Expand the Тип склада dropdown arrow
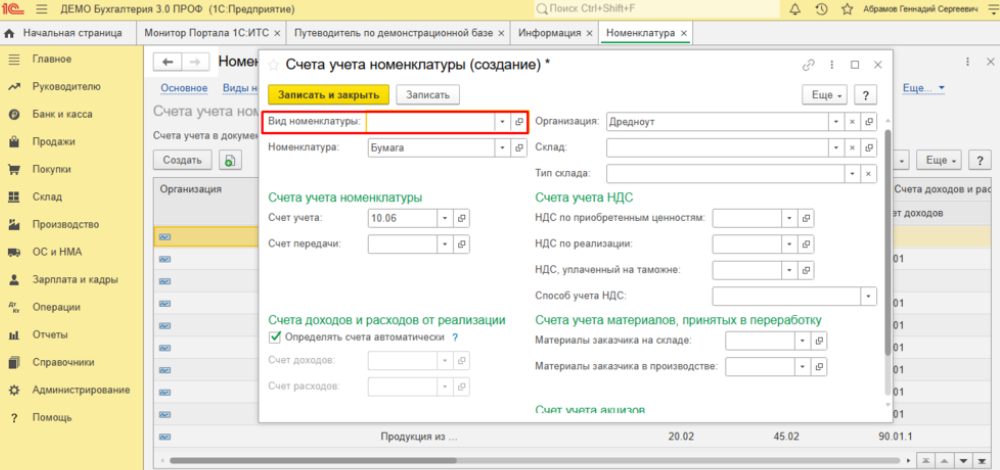 [x=853, y=173]
